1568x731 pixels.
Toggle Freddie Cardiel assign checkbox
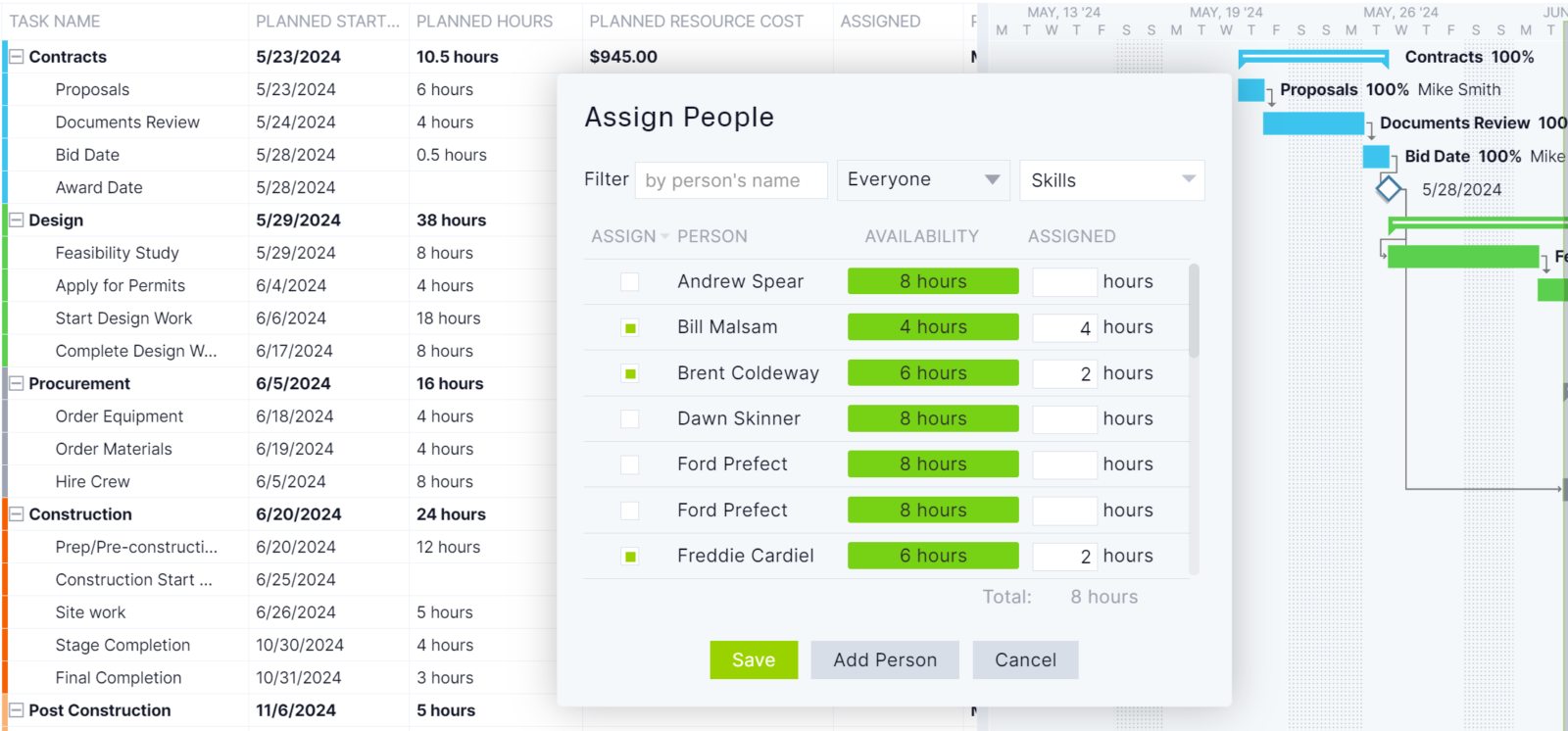click(x=630, y=557)
